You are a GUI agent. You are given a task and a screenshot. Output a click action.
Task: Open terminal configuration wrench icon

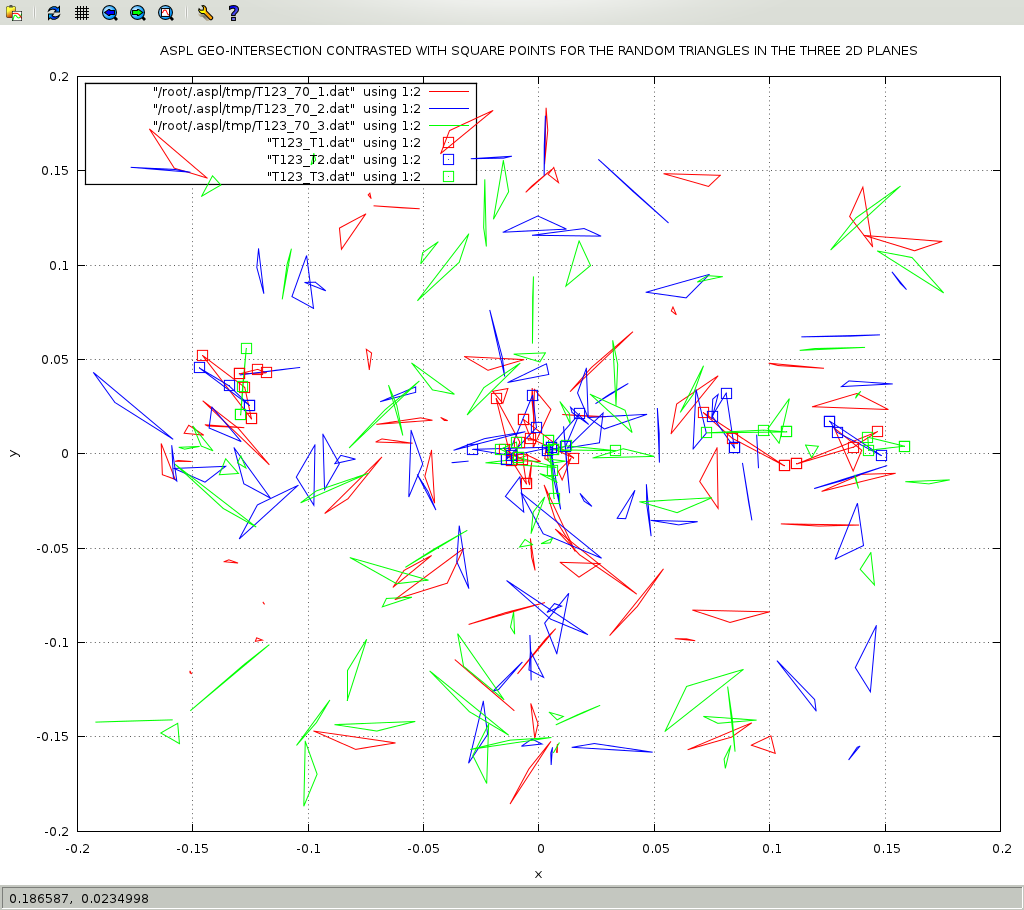205,13
